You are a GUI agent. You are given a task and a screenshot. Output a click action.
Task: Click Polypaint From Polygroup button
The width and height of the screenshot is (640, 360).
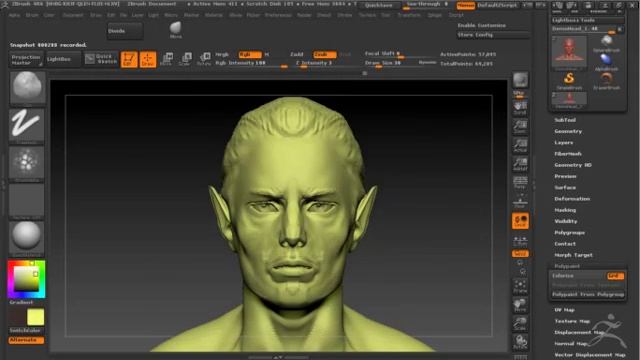(588, 294)
